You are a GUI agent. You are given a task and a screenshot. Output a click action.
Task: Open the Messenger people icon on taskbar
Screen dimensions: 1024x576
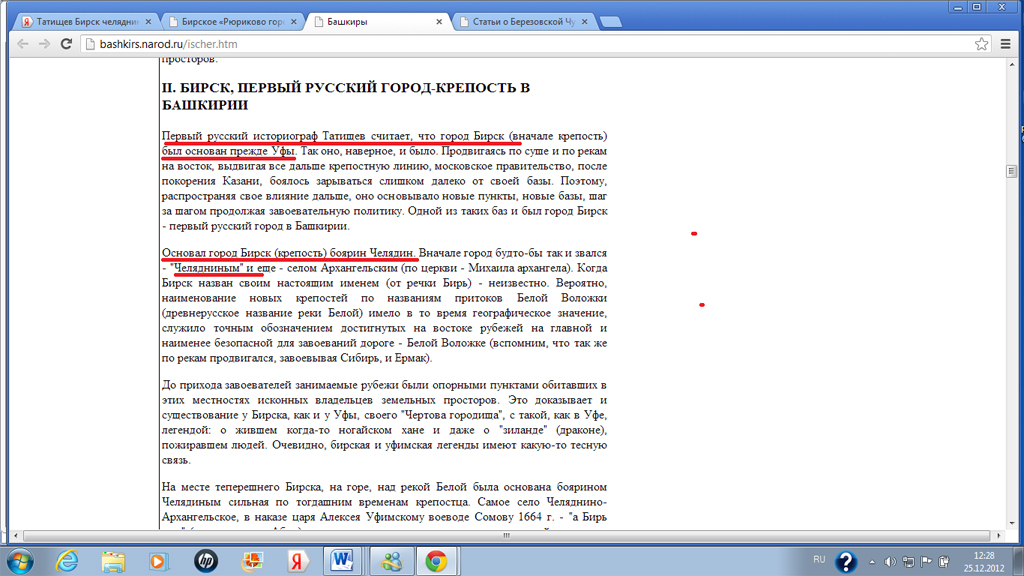click(391, 561)
